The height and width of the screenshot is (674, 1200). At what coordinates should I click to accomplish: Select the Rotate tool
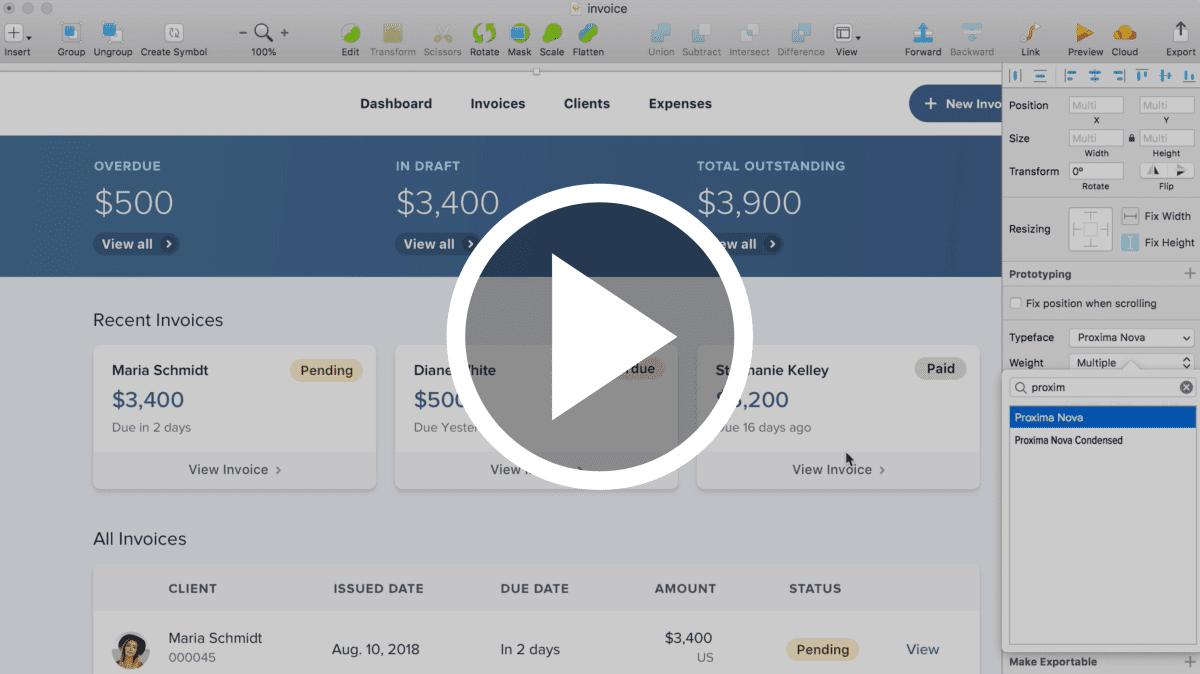coord(484,33)
